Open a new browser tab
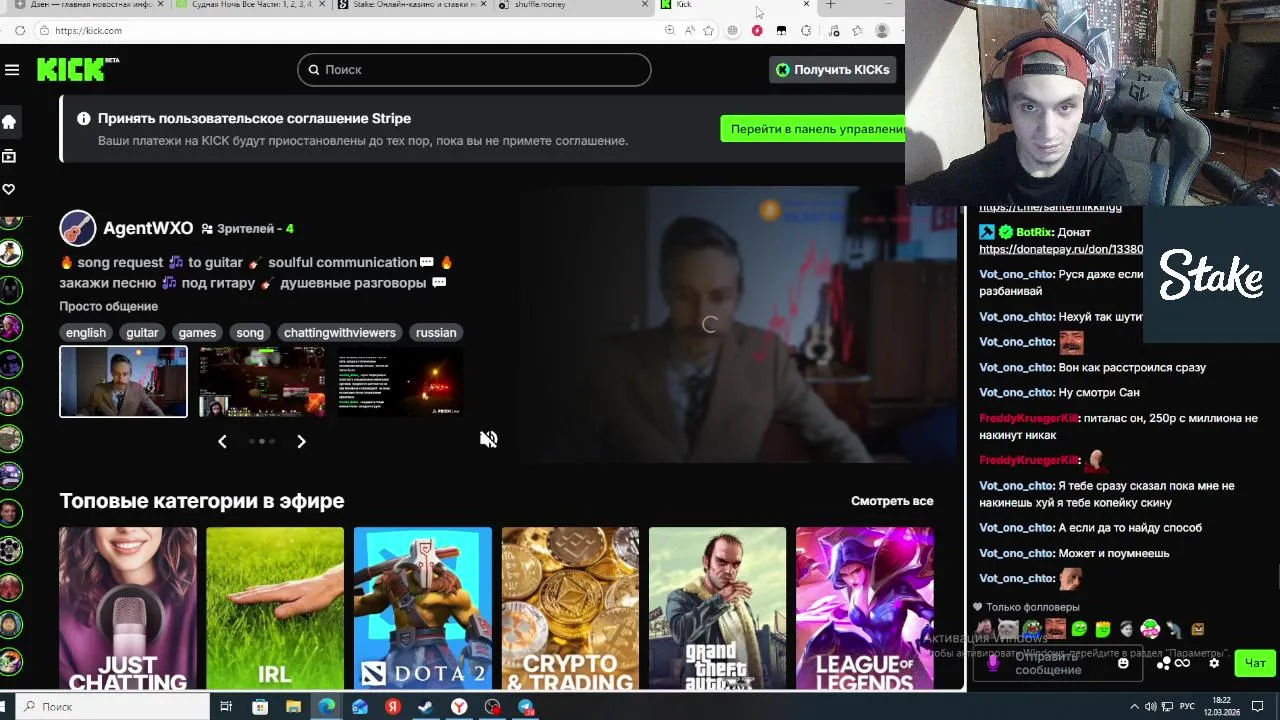1280x720 pixels. coord(830,5)
